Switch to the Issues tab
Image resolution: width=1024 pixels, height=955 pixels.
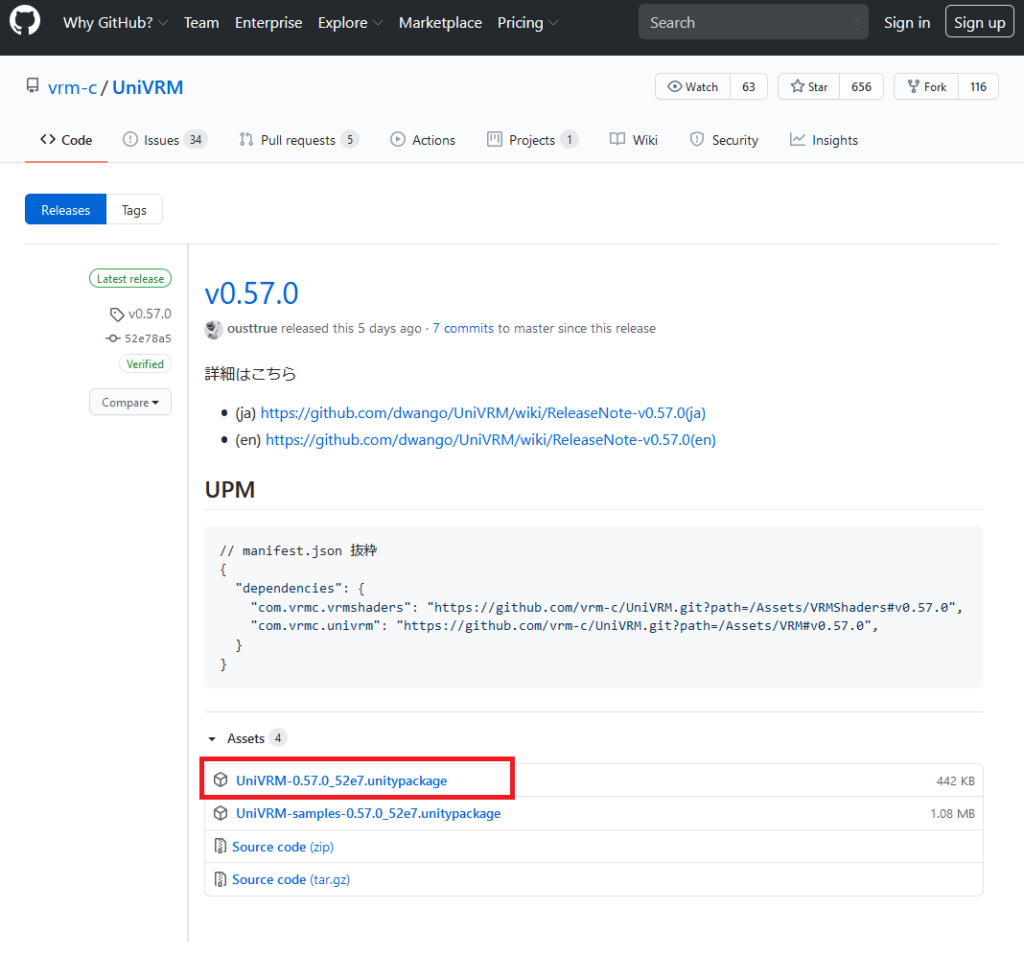tap(165, 140)
